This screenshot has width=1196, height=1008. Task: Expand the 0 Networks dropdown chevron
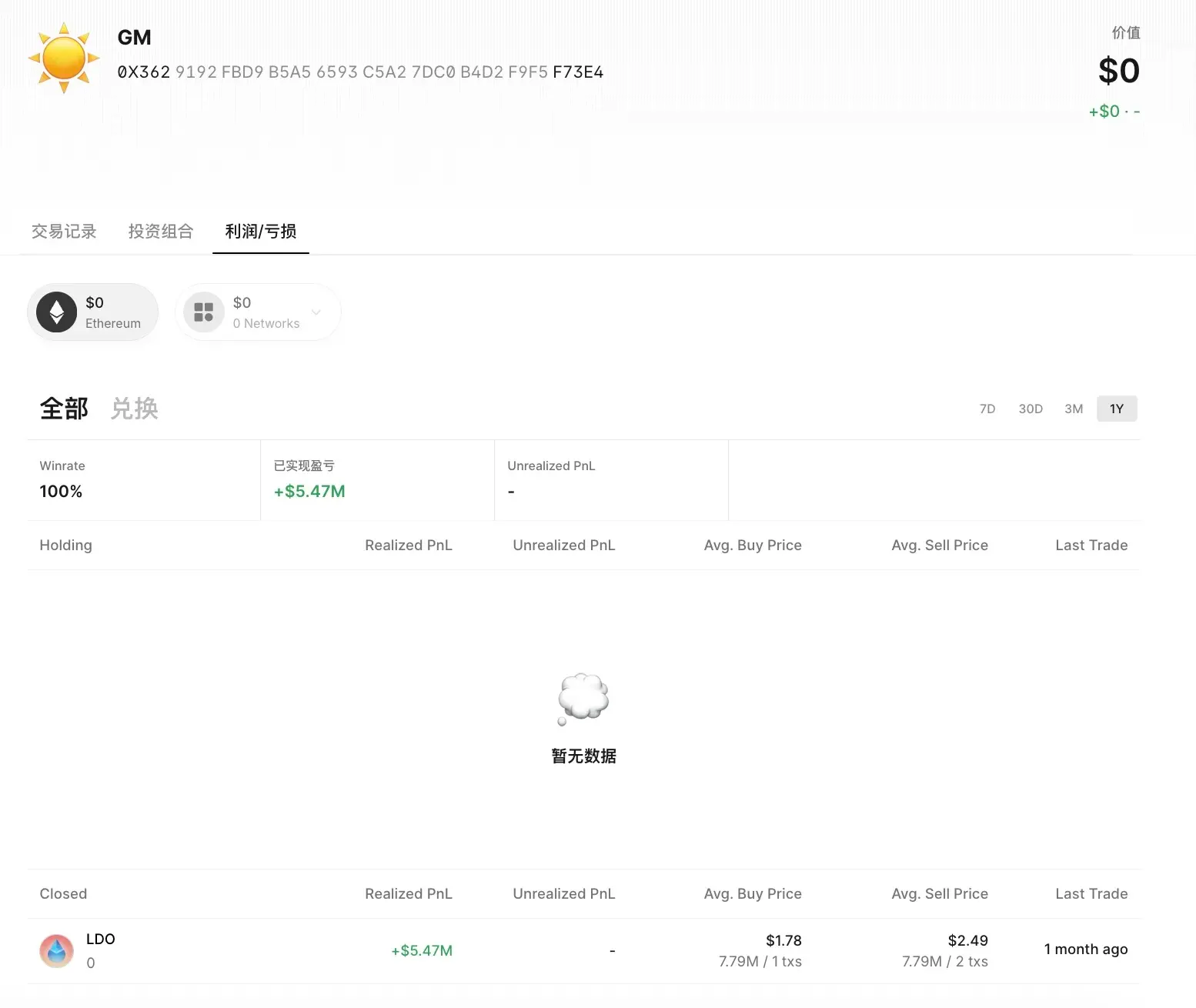tap(316, 312)
